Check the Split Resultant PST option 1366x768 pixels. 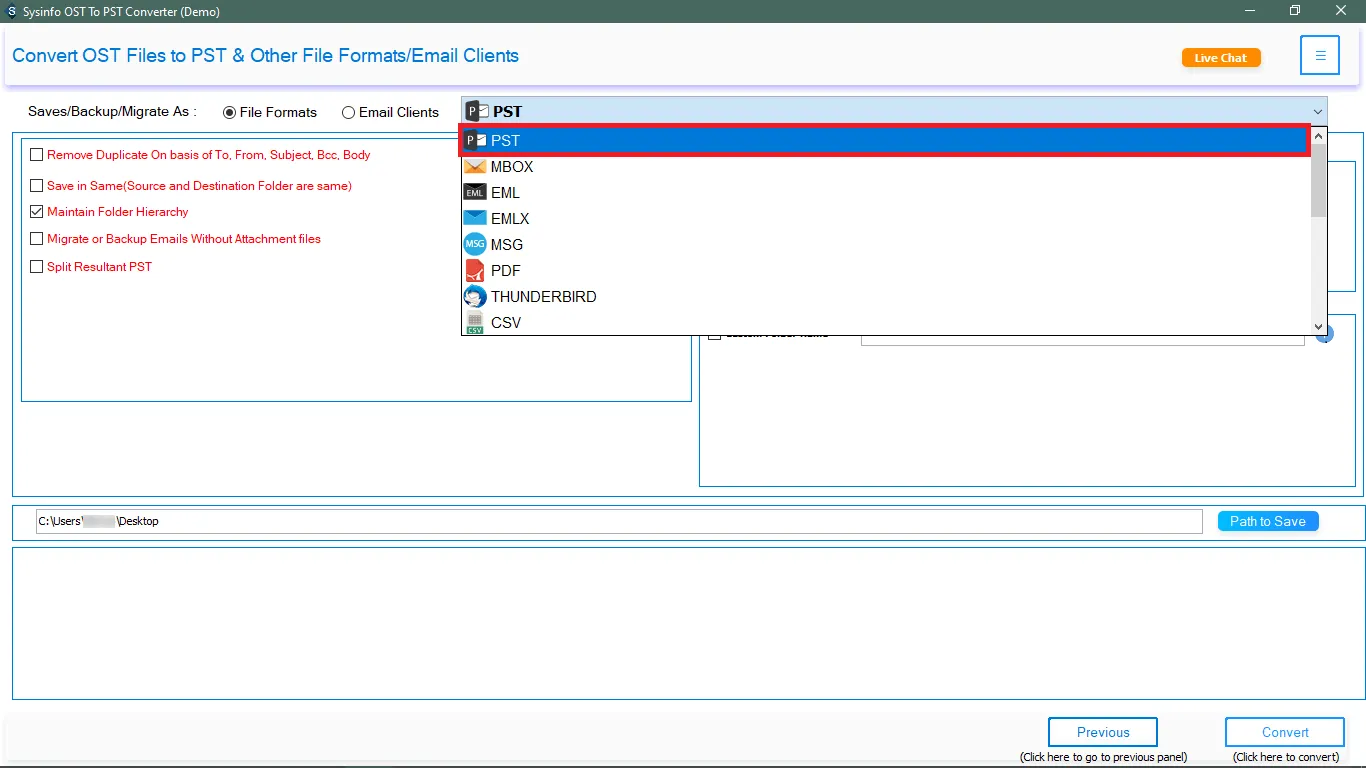(37, 267)
